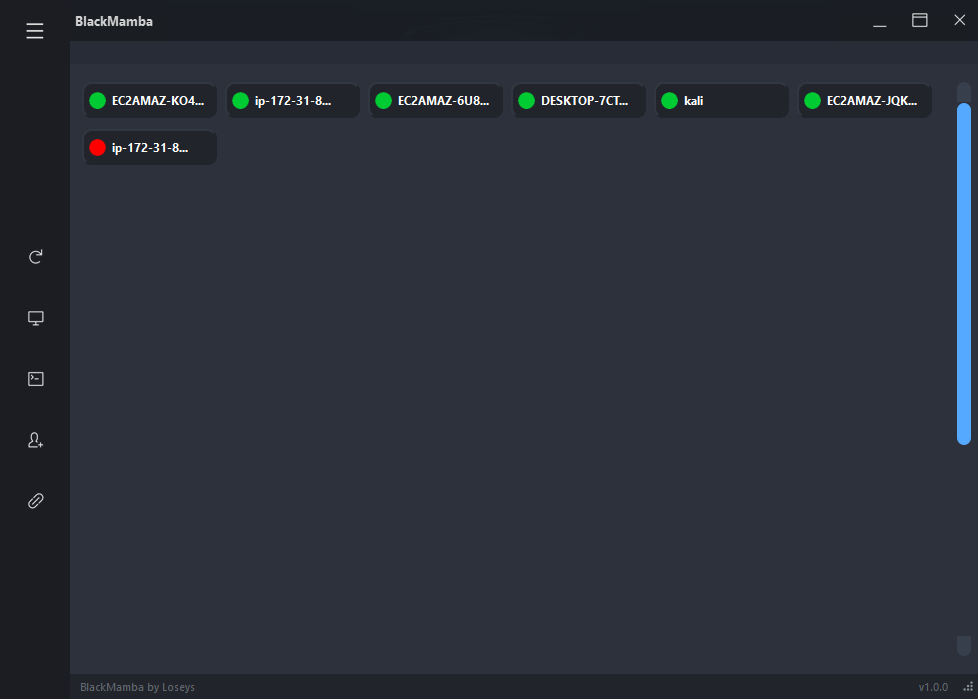Image resolution: width=978 pixels, height=699 pixels.
Task: Select the kali client
Action: click(x=722, y=100)
